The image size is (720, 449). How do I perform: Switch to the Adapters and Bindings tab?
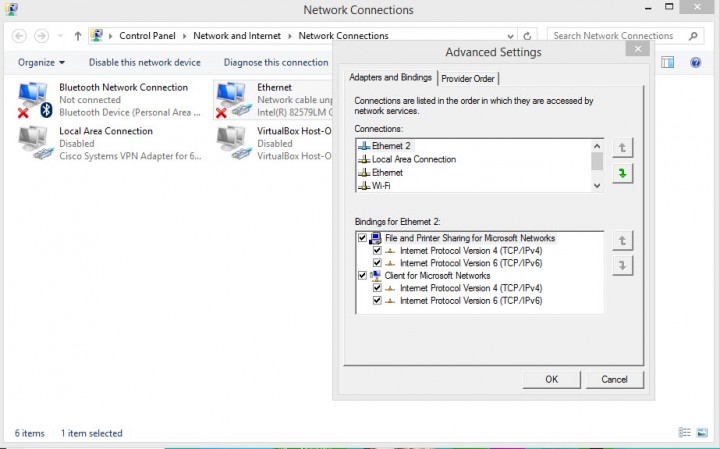click(390, 77)
